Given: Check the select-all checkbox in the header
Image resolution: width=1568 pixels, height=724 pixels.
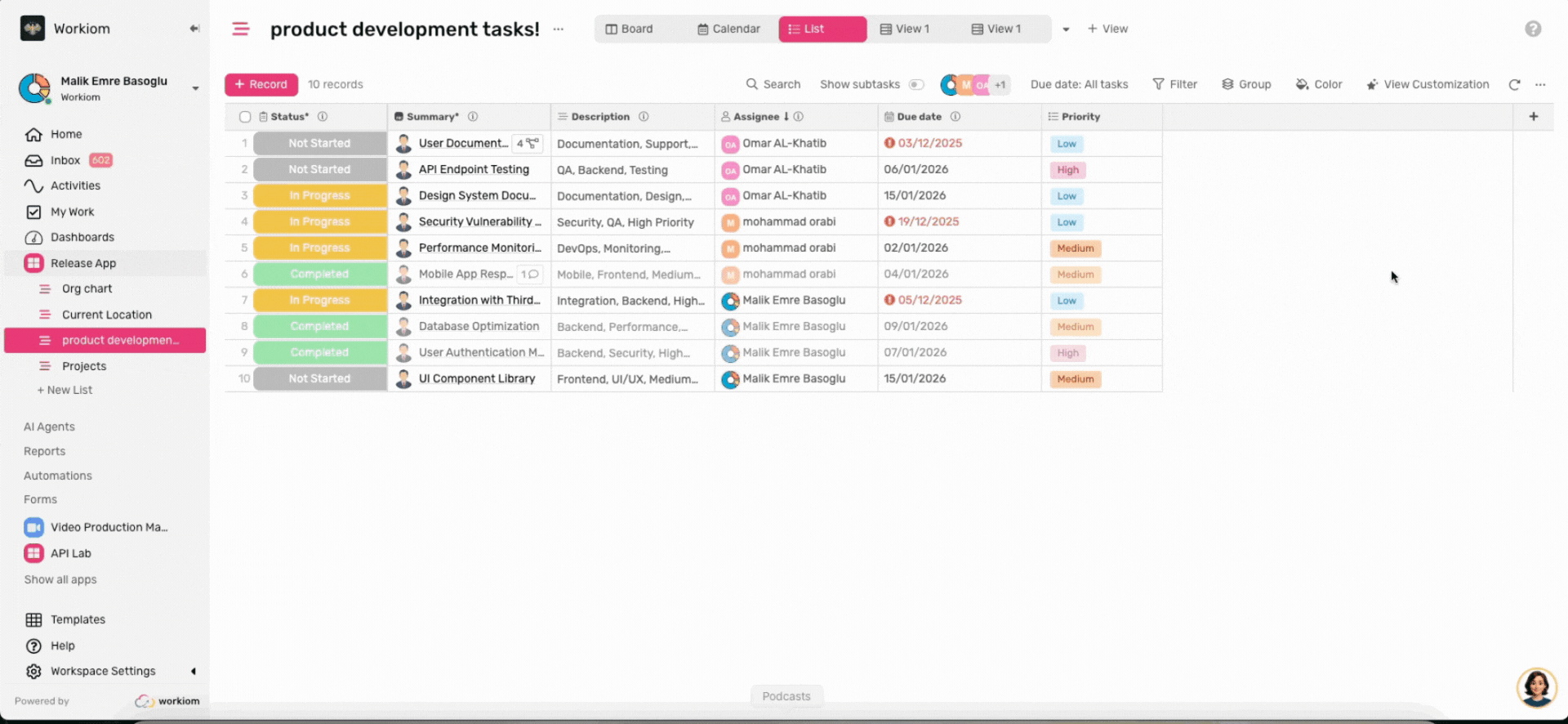Looking at the screenshot, I should [244, 117].
